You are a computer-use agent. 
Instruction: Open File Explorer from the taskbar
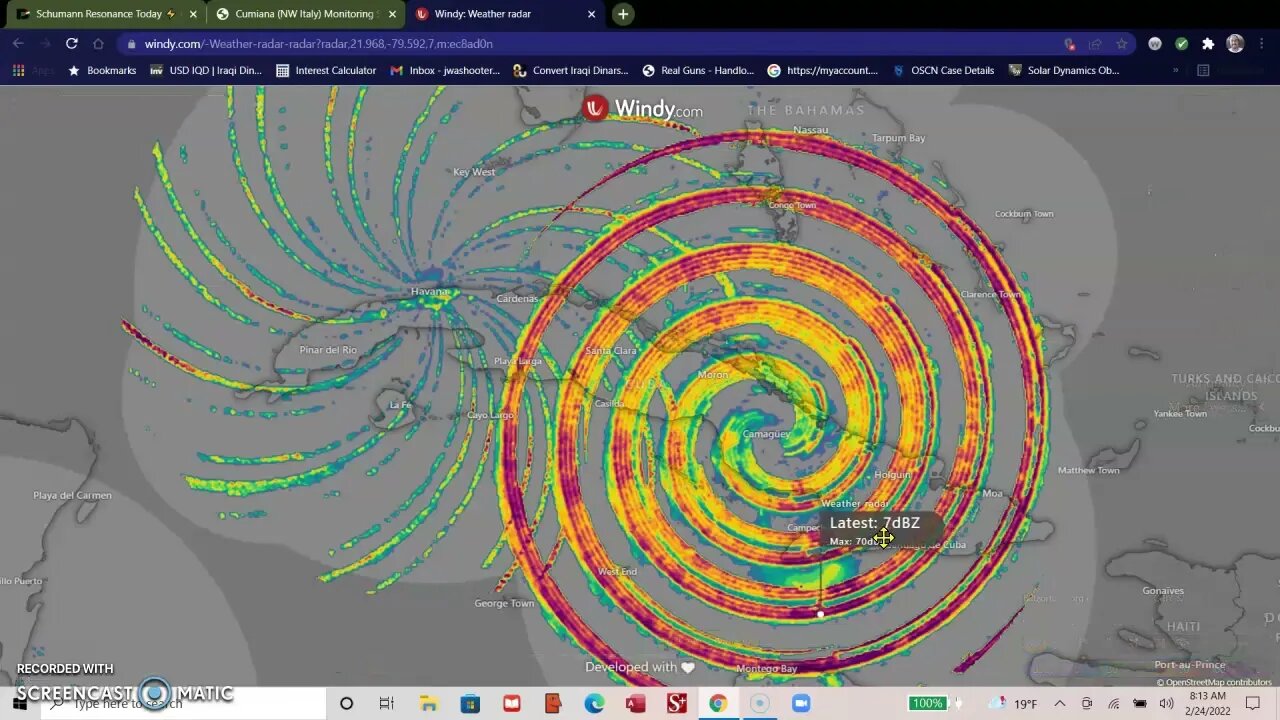point(428,704)
